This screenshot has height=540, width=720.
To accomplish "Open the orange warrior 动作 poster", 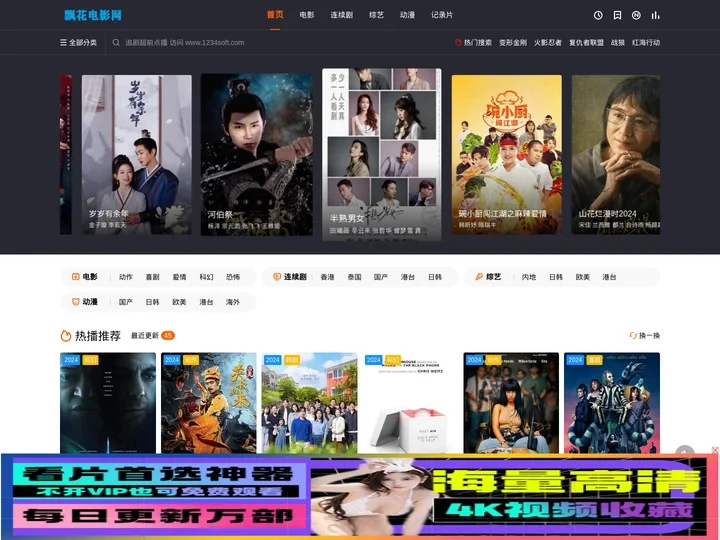I will pos(208,403).
